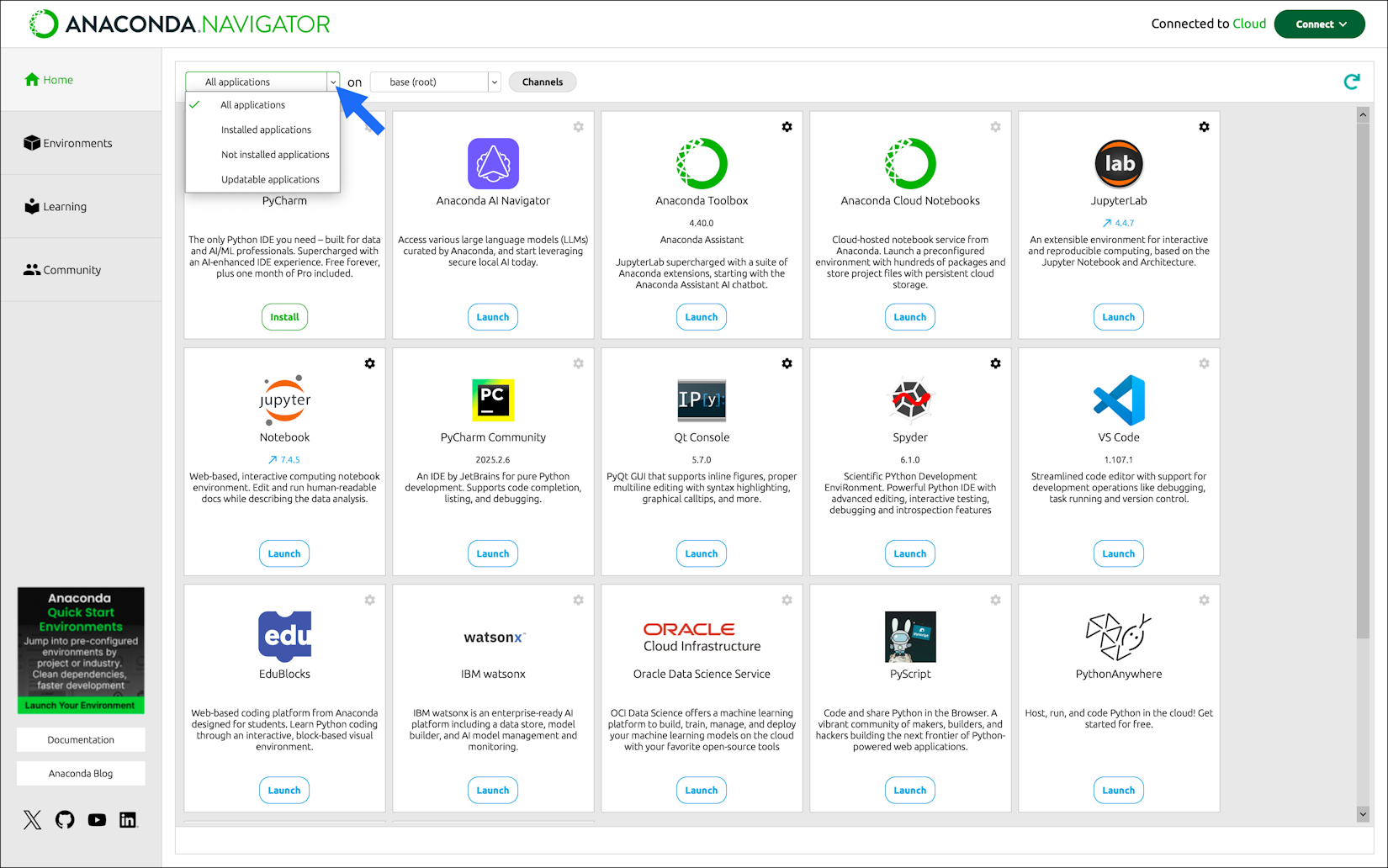This screenshot has width=1388, height=868.
Task: Open Anaconda's YouTube channel from footer
Action: point(97,820)
